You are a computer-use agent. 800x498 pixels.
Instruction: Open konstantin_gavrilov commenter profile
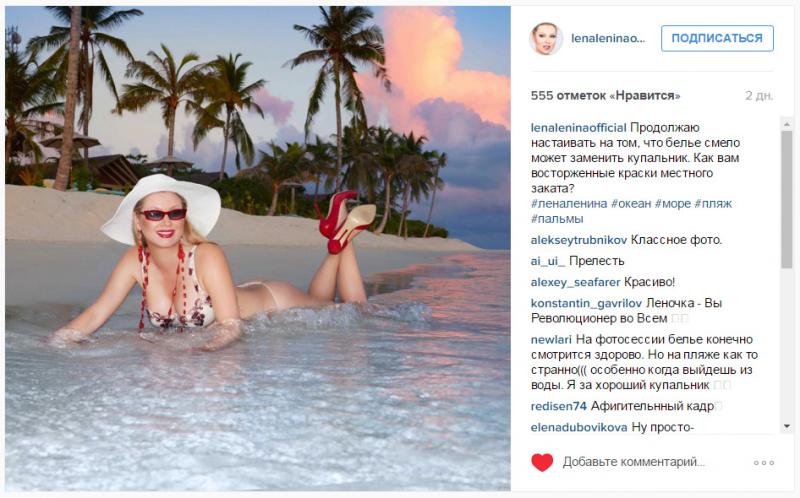586,304
